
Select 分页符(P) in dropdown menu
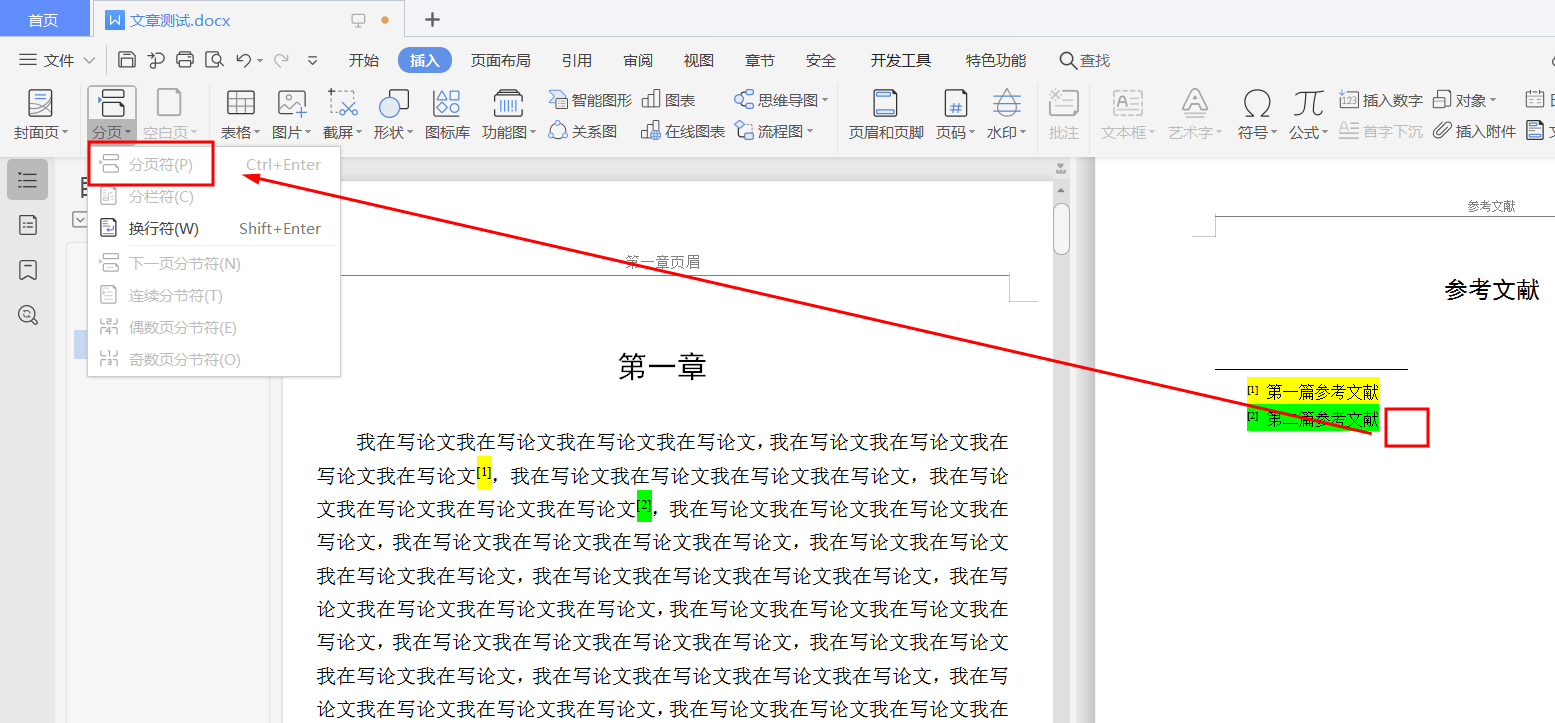coord(214,164)
